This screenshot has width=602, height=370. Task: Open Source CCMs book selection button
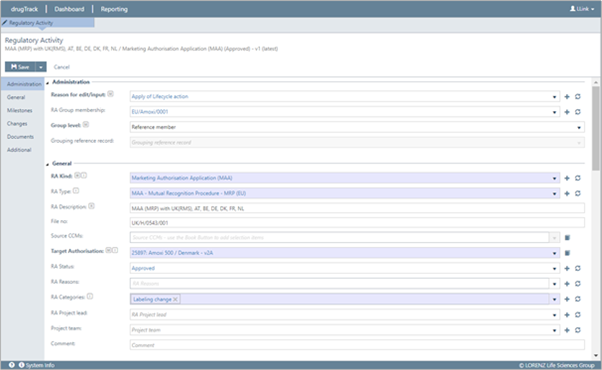tap(567, 238)
